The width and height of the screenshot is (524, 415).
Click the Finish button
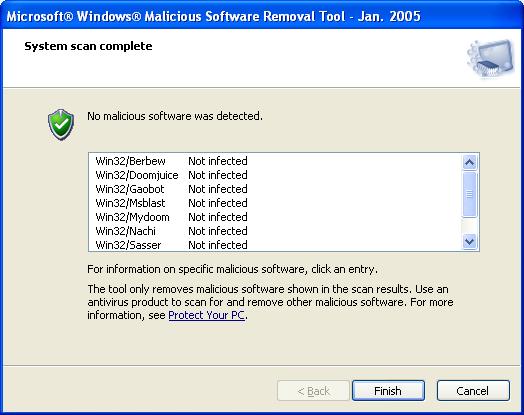[x=388, y=390]
